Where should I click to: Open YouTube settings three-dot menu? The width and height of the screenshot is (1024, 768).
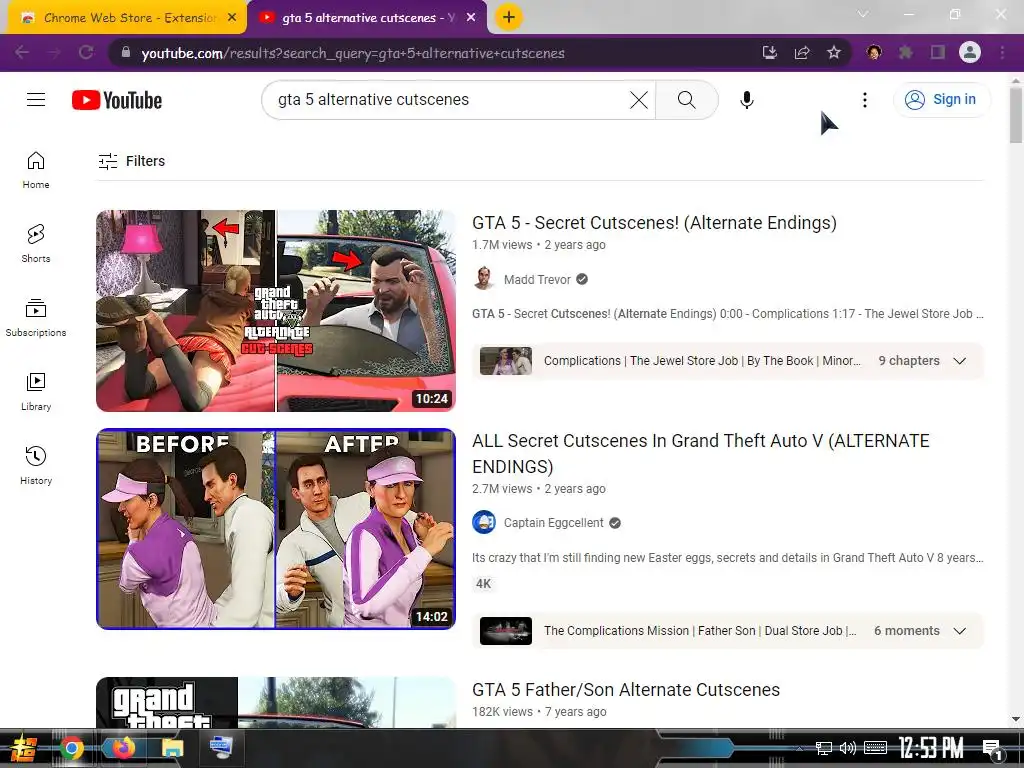(865, 100)
